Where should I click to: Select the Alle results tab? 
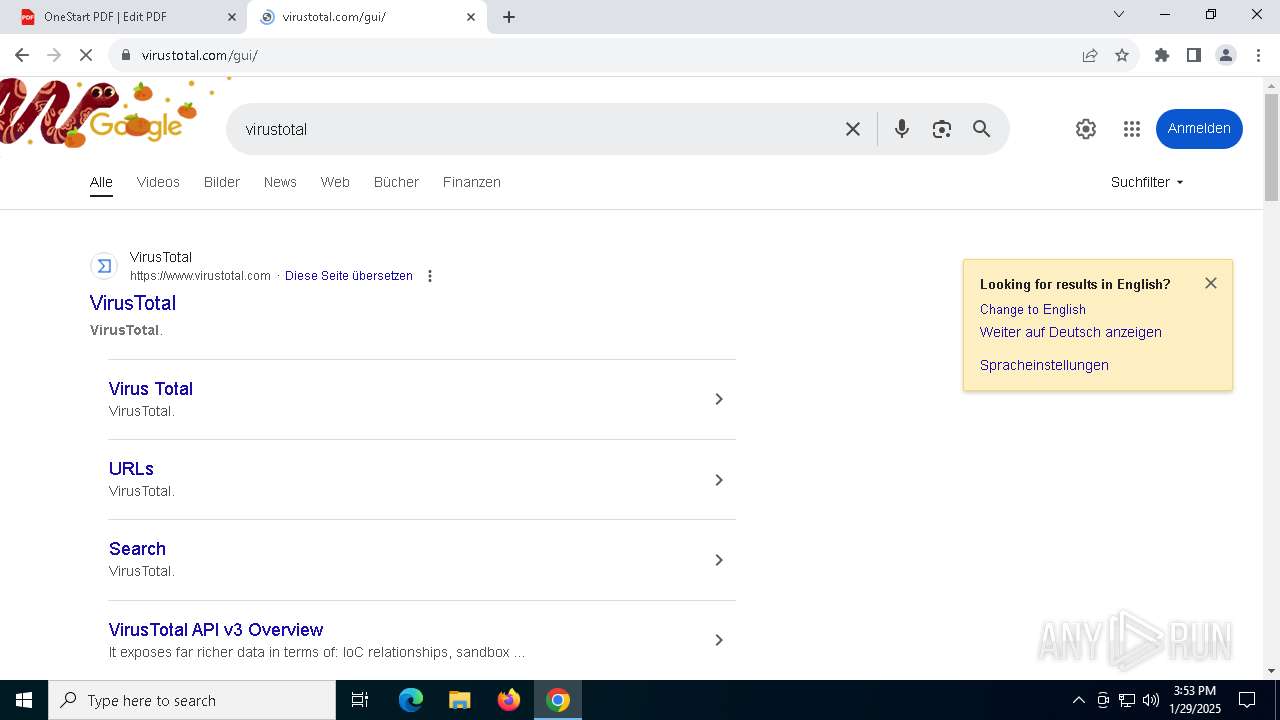tap(101, 182)
